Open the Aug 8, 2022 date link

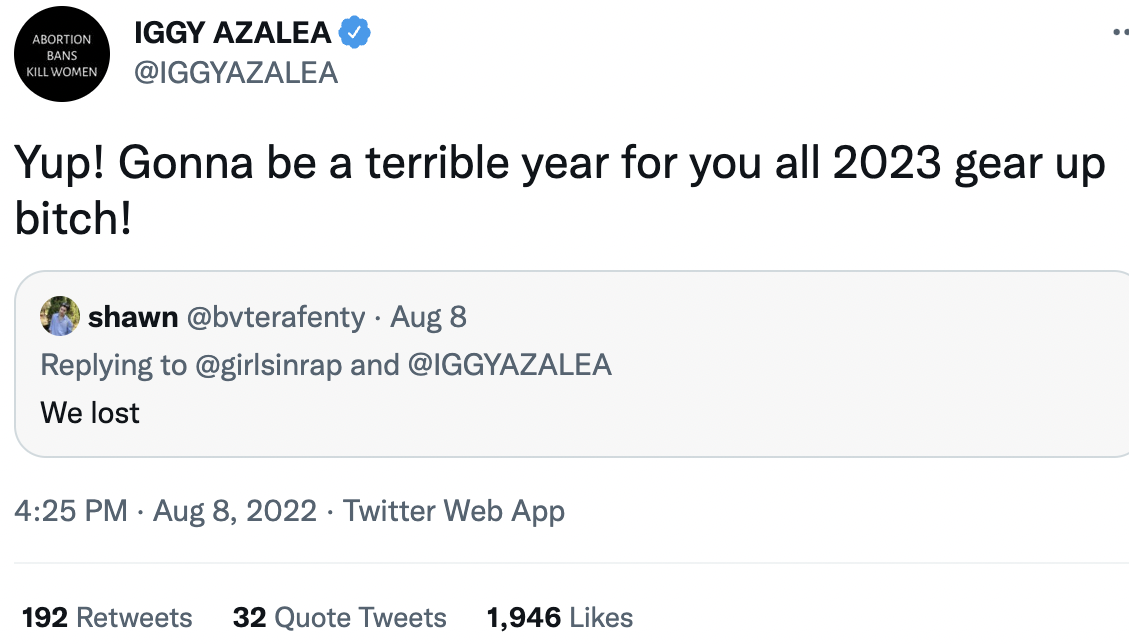[x=235, y=511]
